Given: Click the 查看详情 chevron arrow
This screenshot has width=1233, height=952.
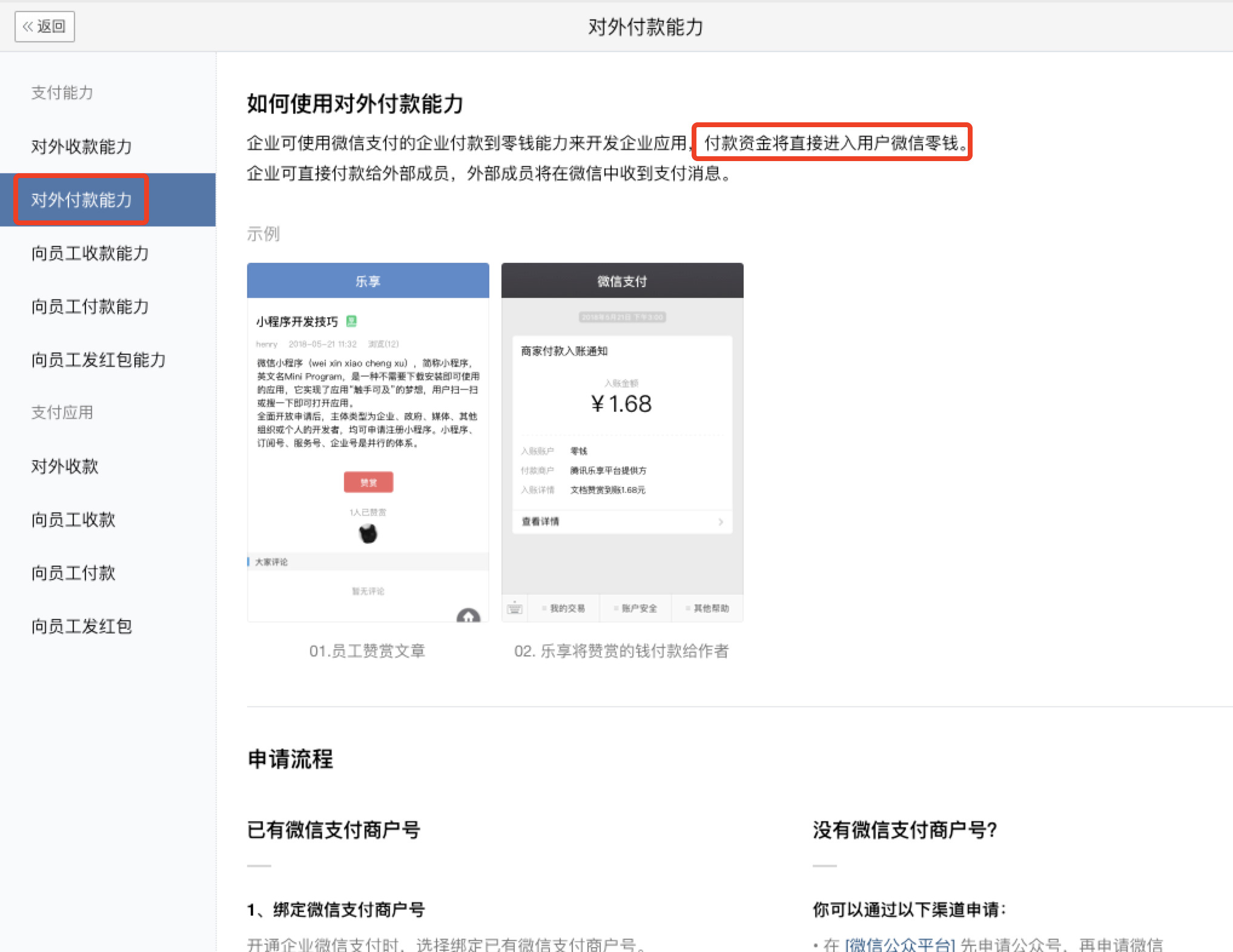Looking at the screenshot, I should (x=721, y=521).
